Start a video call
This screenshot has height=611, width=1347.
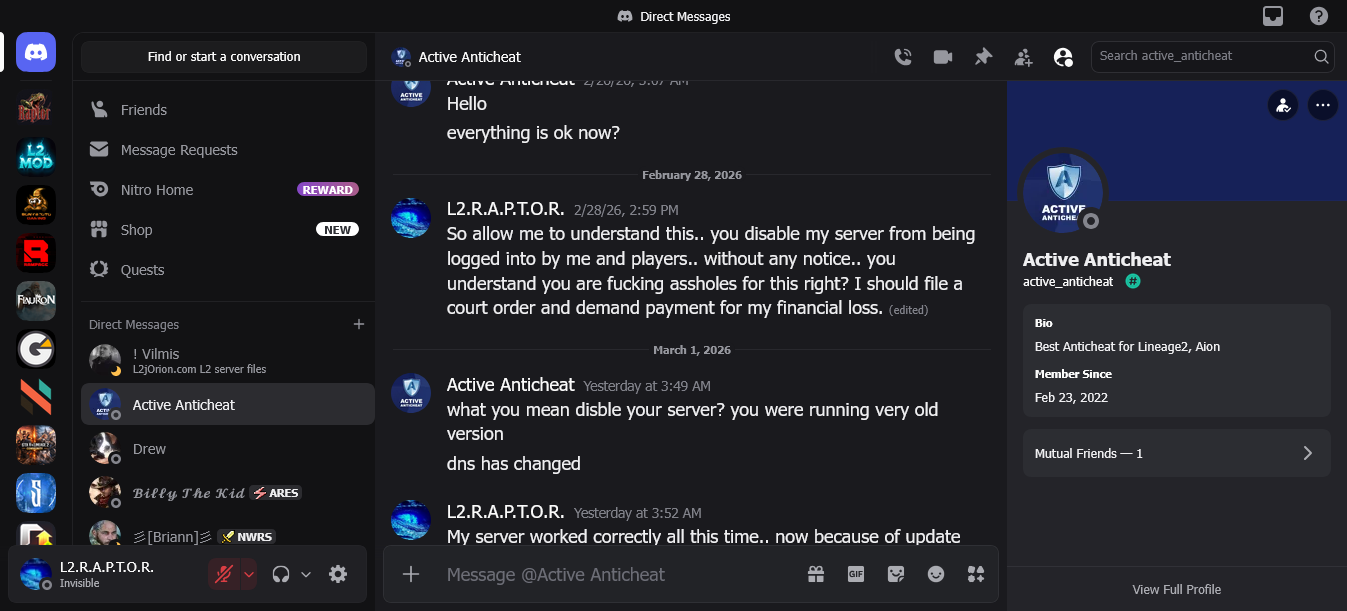point(943,57)
